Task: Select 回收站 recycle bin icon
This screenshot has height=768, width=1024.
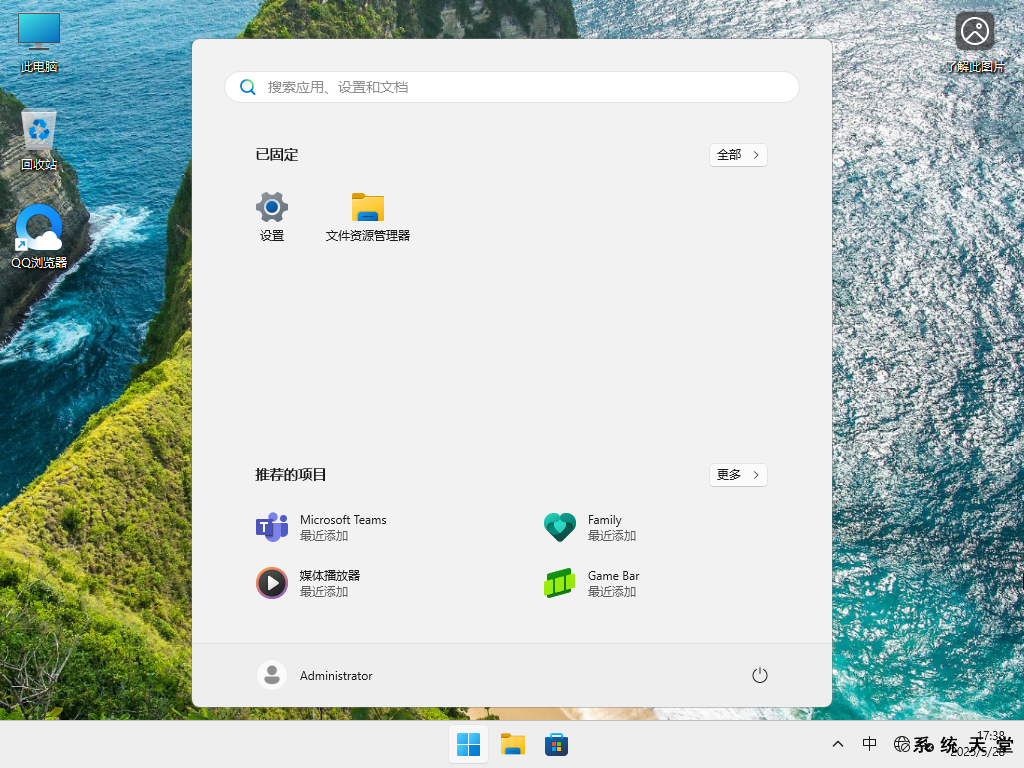Action: (x=39, y=140)
